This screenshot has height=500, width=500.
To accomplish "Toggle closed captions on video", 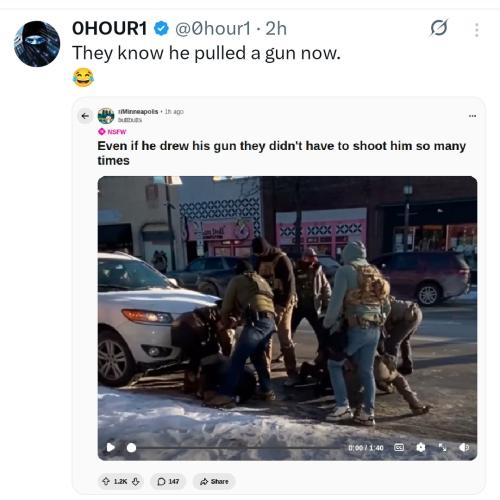I will pos(399,447).
